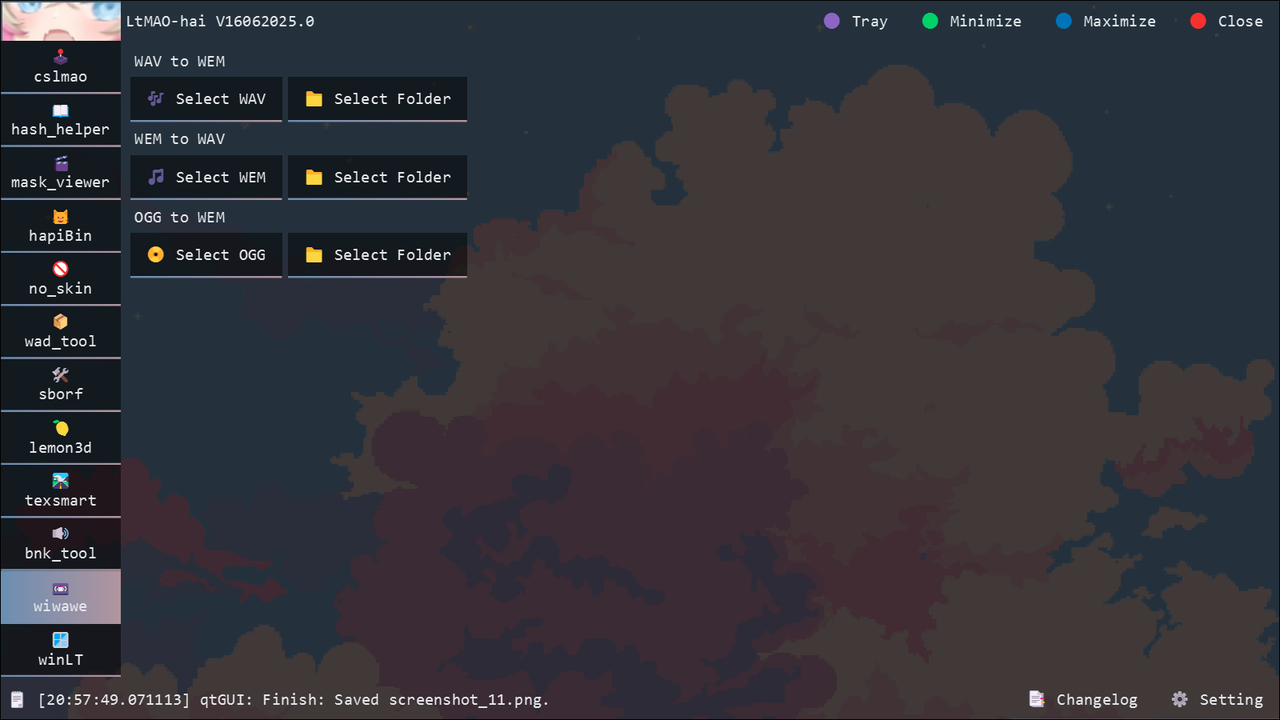Click the anime avatar thumbnail
Image resolution: width=1280 pixels, height=720 pixels.
[x=60, y=20]
